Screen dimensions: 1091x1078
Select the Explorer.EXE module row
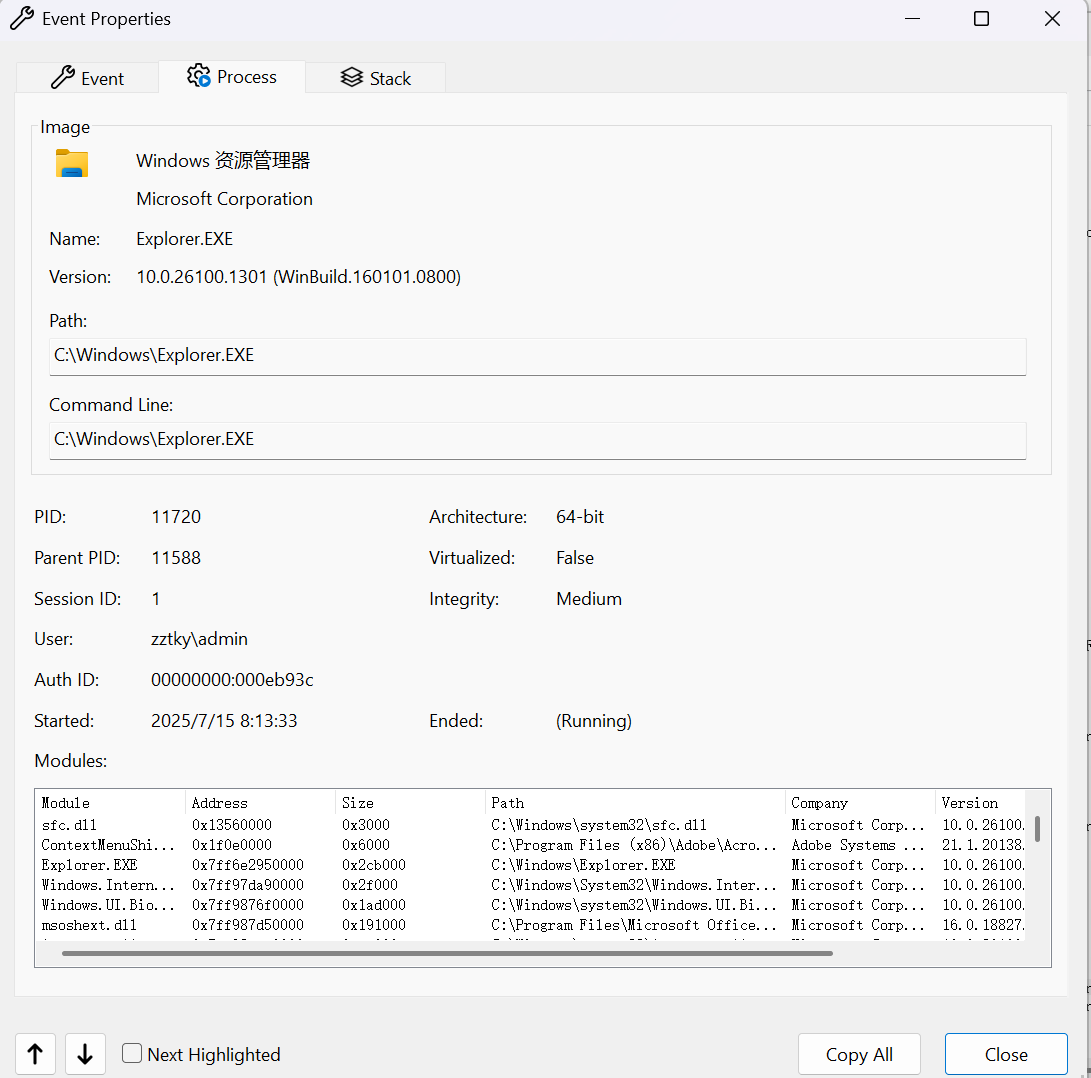pos(530,865)
